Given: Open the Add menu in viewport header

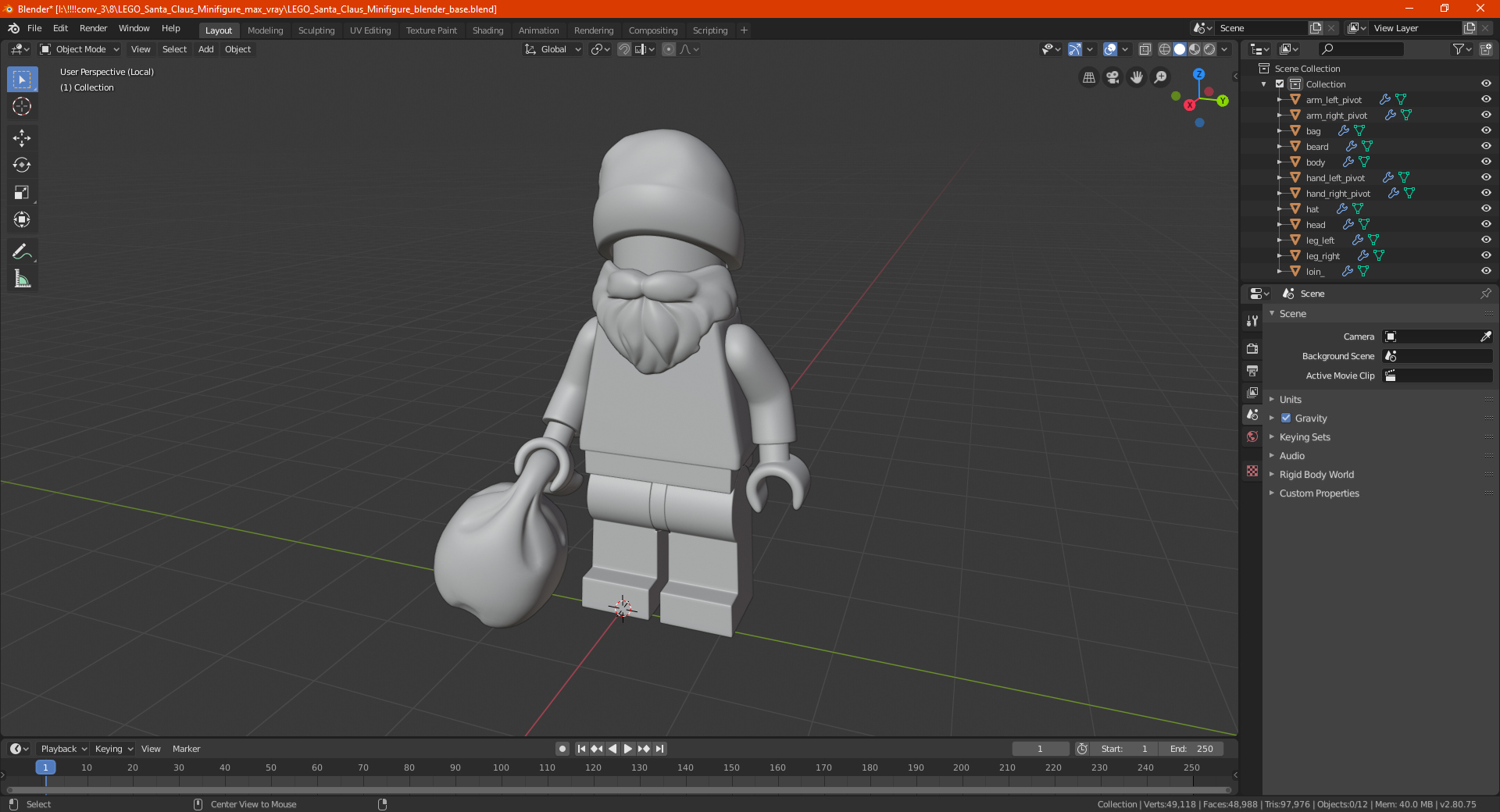Looking at the screenshot, I should tap(205, 49).
